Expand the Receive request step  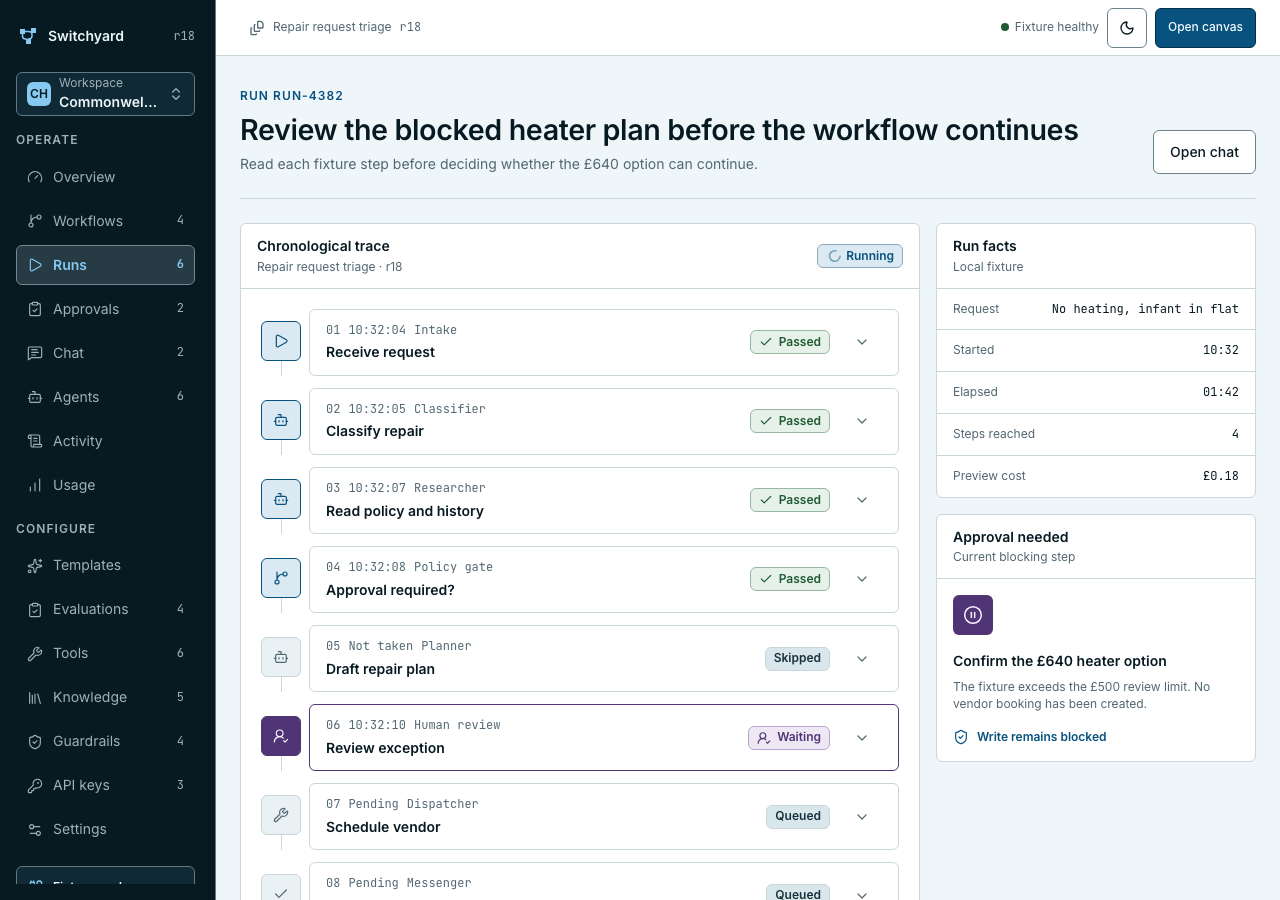click(862, 342)
